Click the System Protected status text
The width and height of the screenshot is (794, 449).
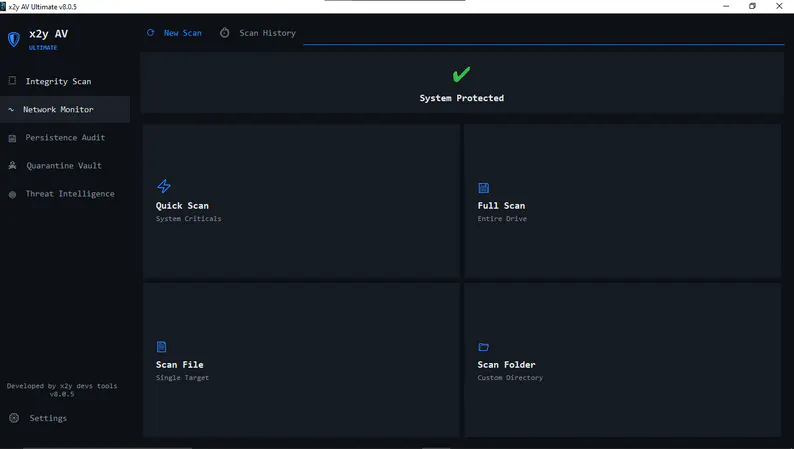click(461, 98)
